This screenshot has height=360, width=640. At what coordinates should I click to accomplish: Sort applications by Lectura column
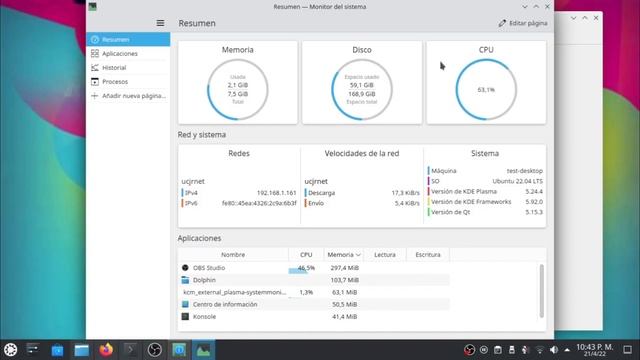(385, 255)
